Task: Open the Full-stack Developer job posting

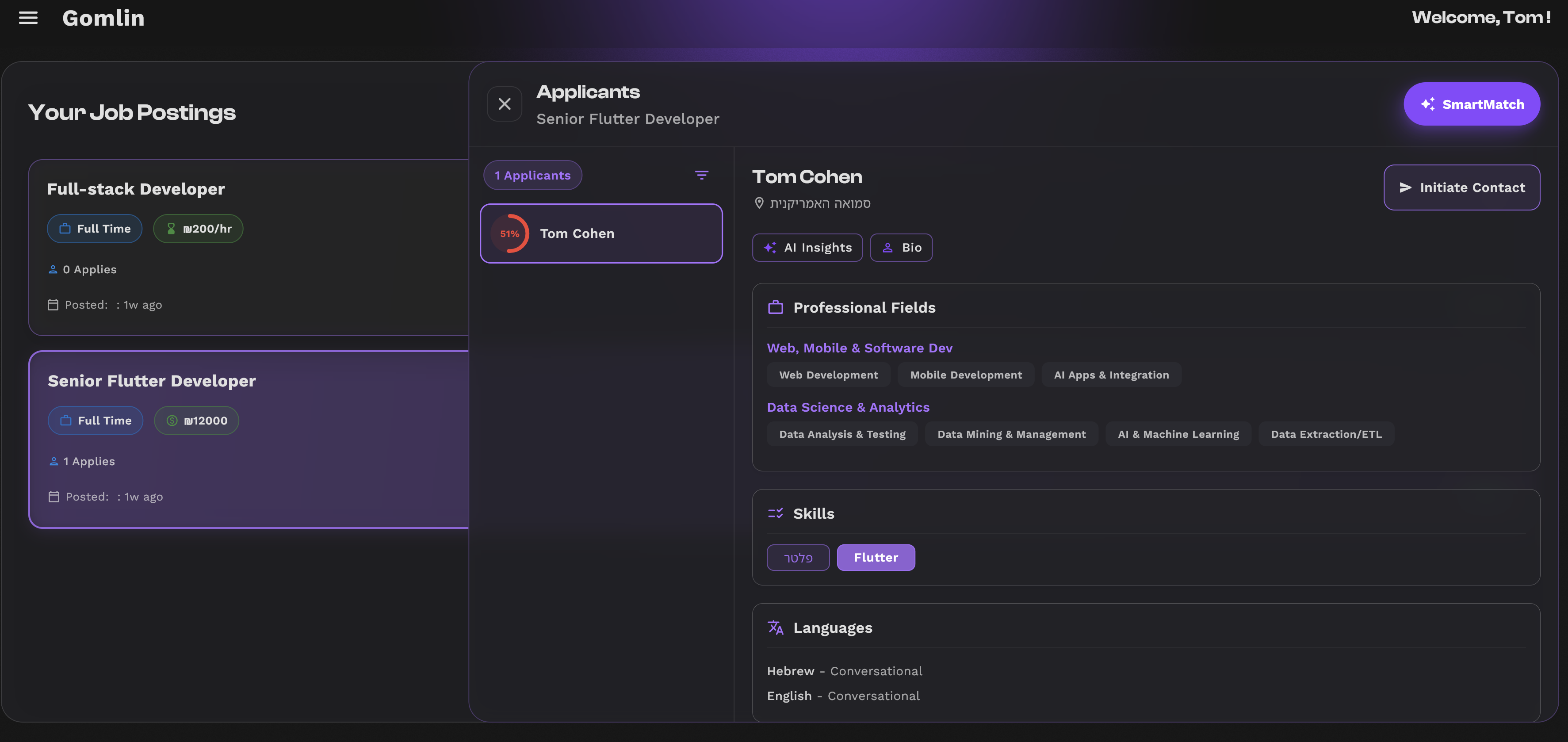Action: tap(249, 248)
